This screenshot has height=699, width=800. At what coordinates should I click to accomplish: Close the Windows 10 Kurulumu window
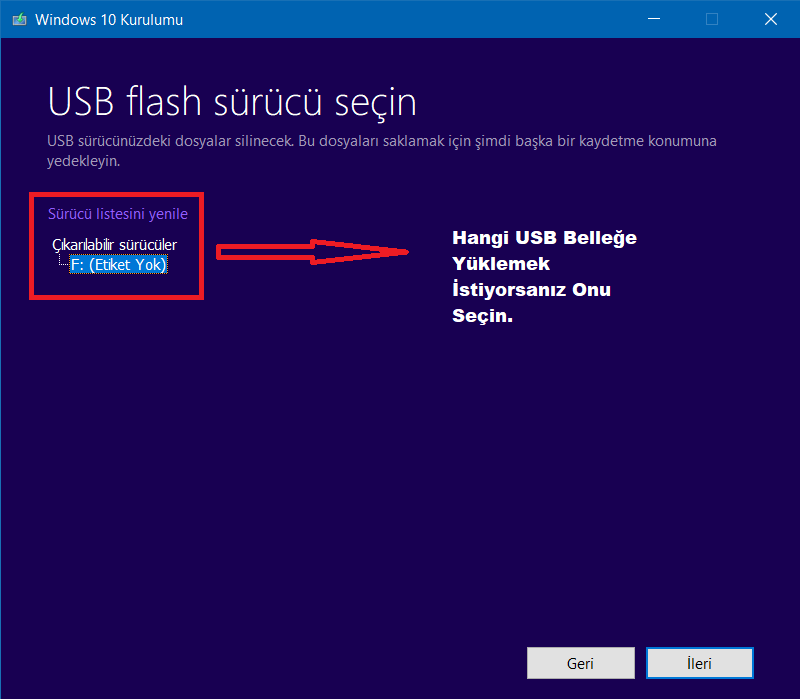771,19
